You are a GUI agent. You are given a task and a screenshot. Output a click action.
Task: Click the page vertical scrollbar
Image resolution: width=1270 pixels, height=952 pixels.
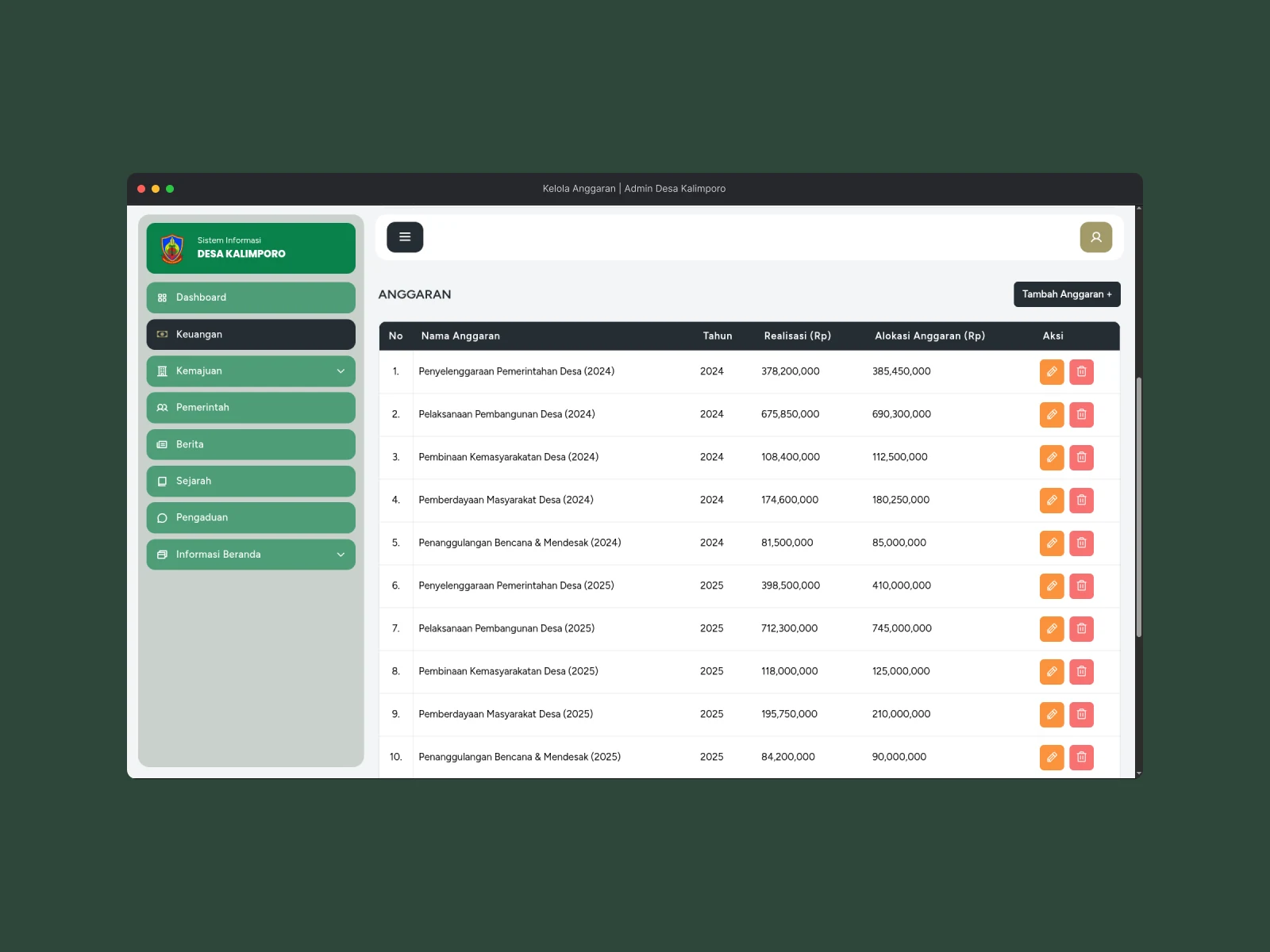1139,508
